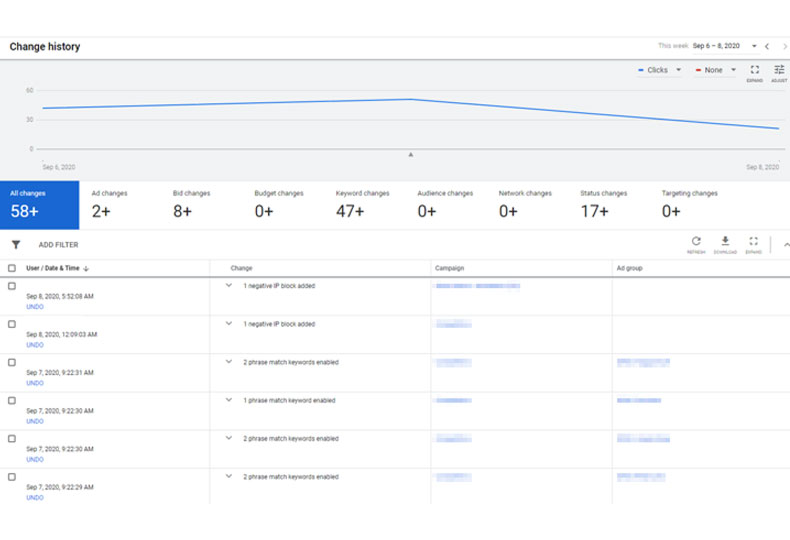This screenshot has height=540, width=790.
Task: Select the Sep 8, 5:52:08 AM row checkbox
Action: coord(12,286)
